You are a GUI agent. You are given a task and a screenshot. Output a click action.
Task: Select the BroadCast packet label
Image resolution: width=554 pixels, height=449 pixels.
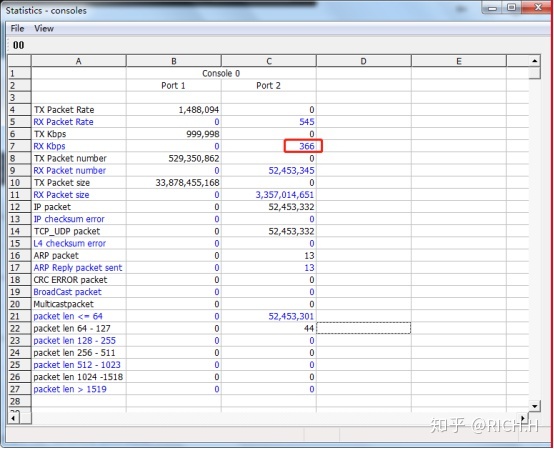click(x=67, y=292)
